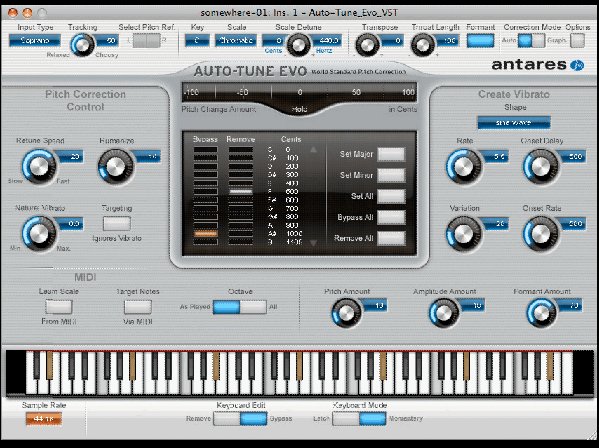This screenshot has height=448, width=599.
Task: Click the Transpose value field
Action: pyautogui.click(x=392, y=40)
